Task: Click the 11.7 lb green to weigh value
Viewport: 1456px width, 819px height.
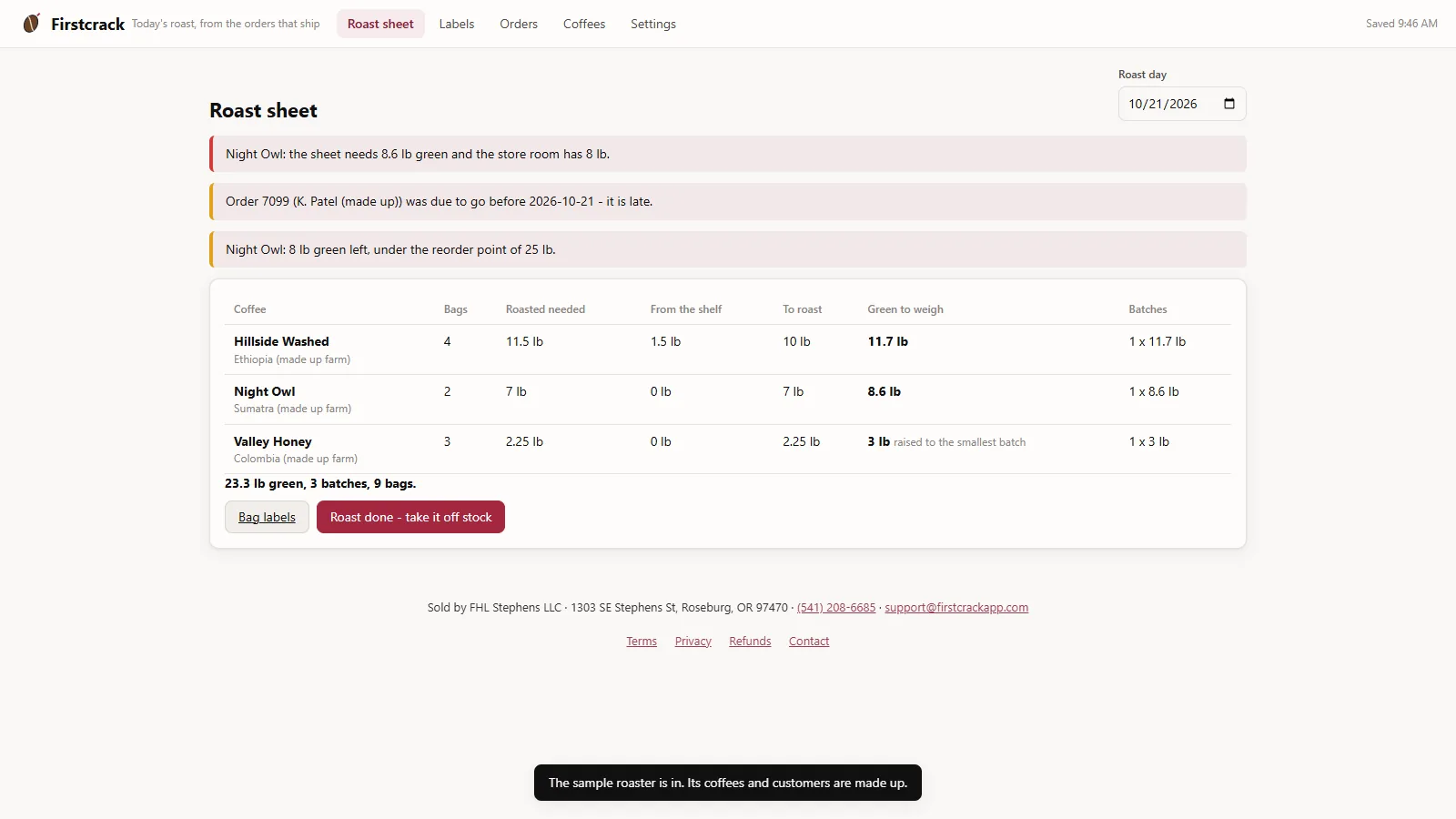Action: (887, 341)
